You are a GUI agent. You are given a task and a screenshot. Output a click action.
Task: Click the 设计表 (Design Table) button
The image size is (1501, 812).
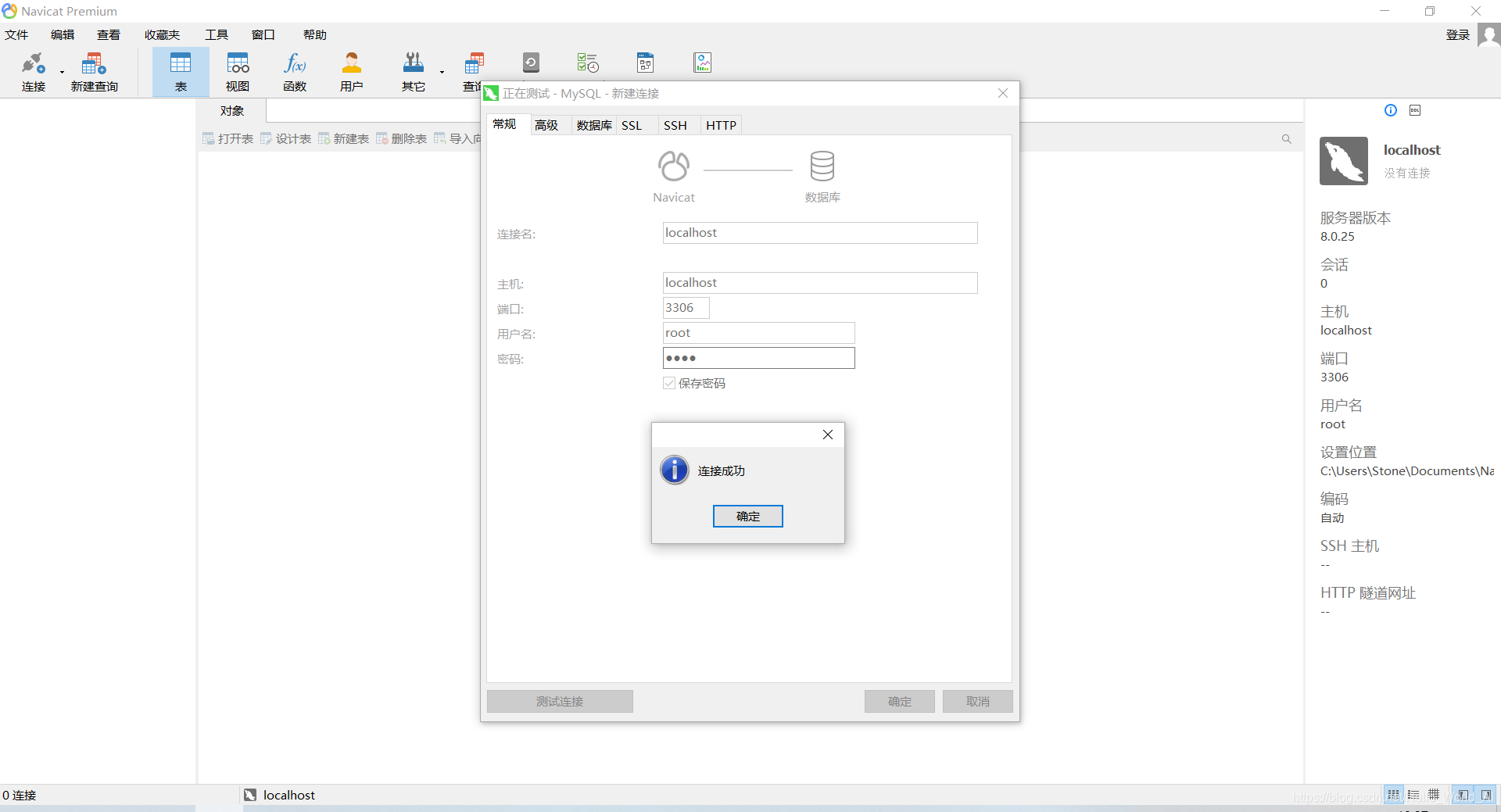point(286,138)
